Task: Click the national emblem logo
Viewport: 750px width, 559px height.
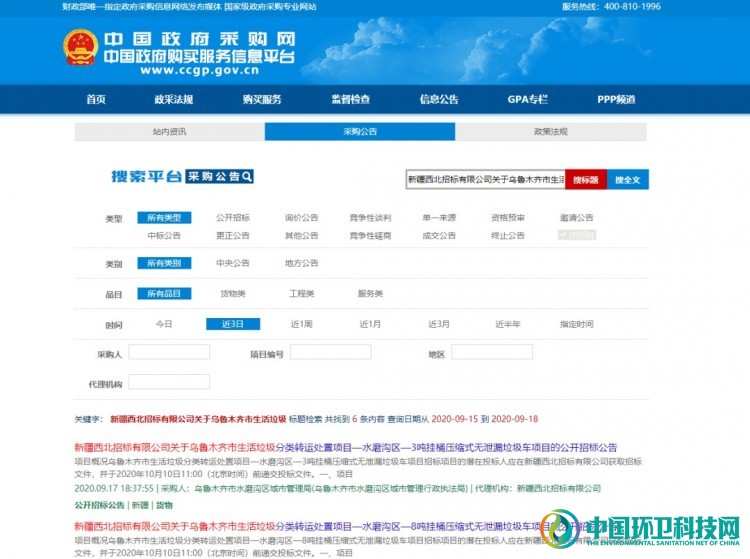Action: [x=81, y=47]
